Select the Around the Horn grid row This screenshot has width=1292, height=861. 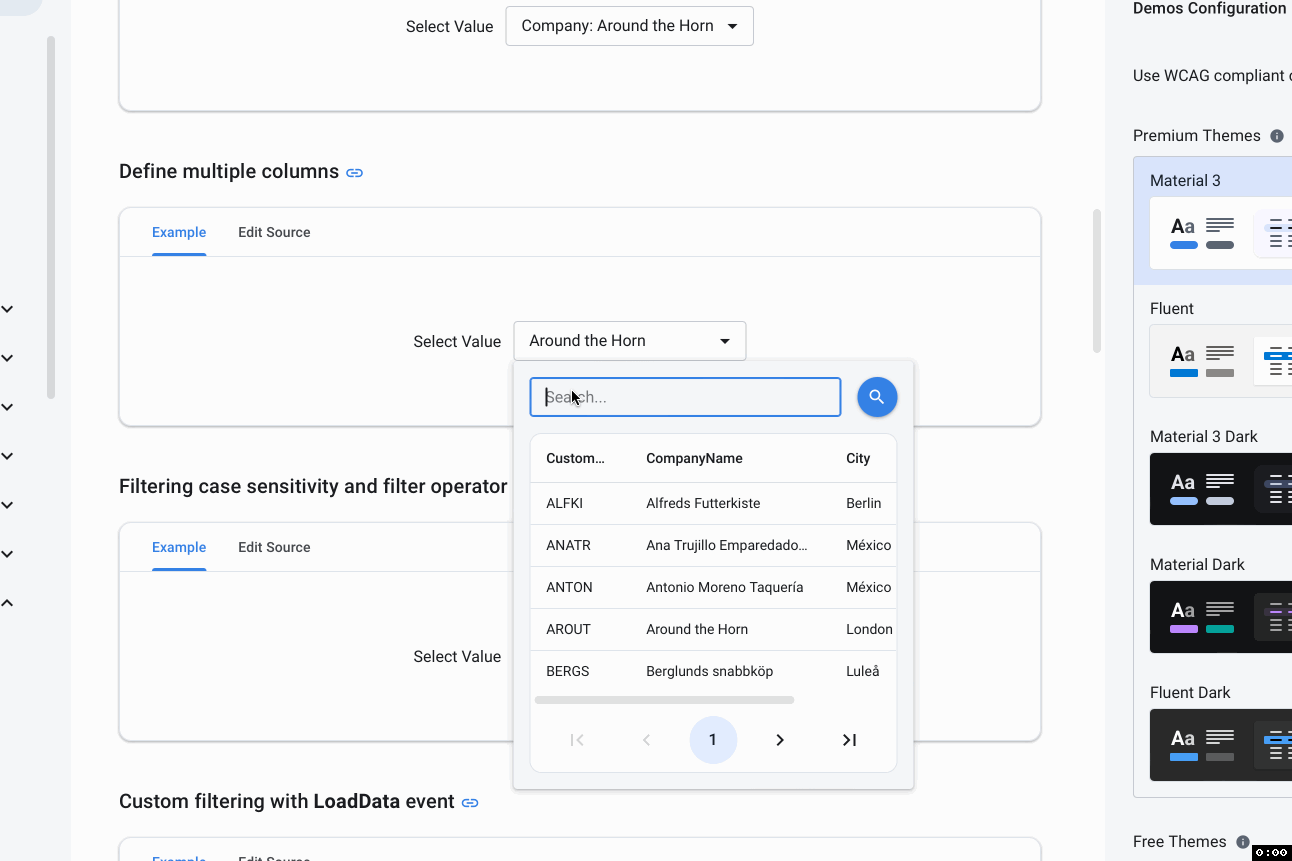[713, 629]
